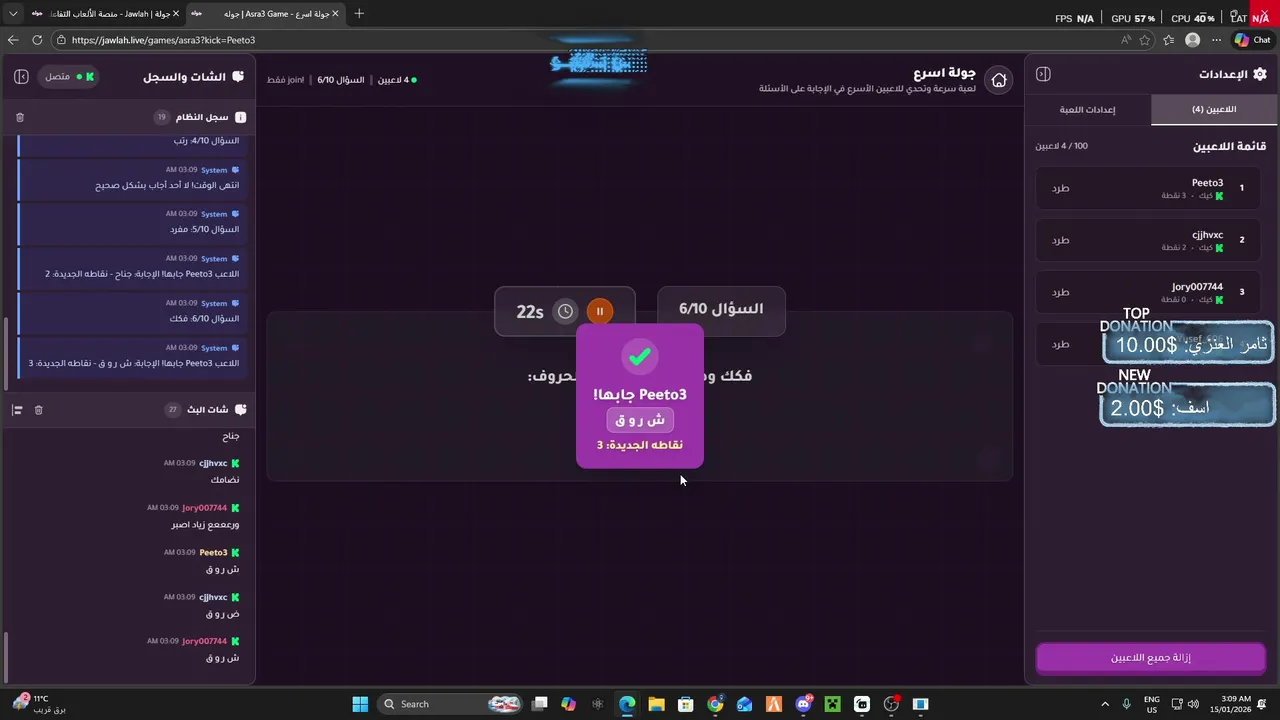
Task: Collapse the settings panel with the sidebar icon
Action: coord(1043,74)
